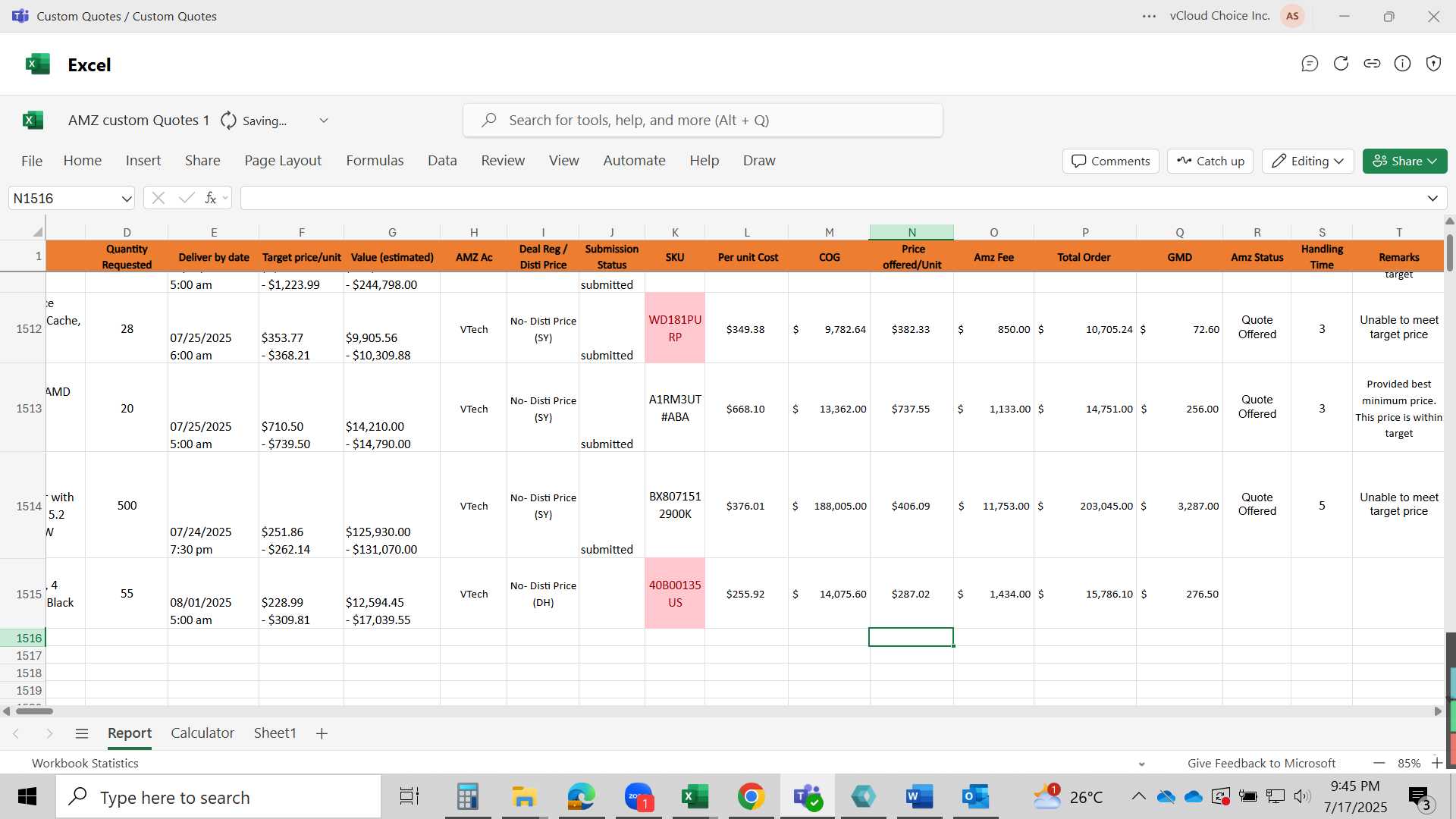The image size is (1456, 819).
Task: Click the Search for tools box
Action: [x=703, y=121]
